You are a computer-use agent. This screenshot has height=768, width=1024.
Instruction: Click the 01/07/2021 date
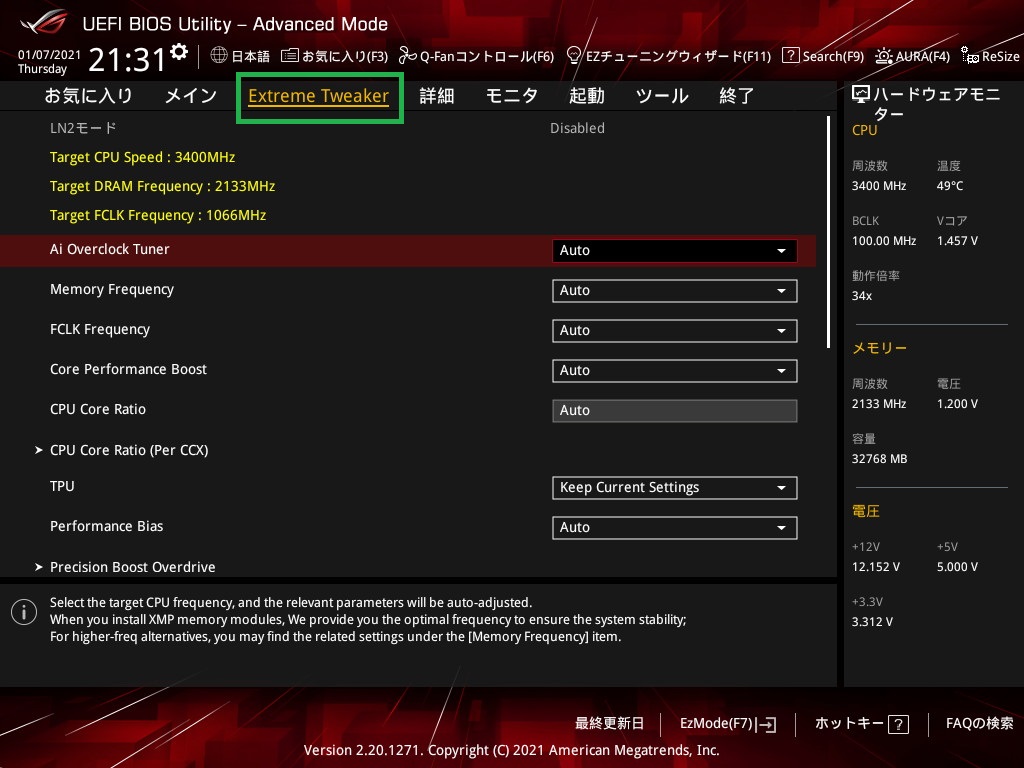50,54
